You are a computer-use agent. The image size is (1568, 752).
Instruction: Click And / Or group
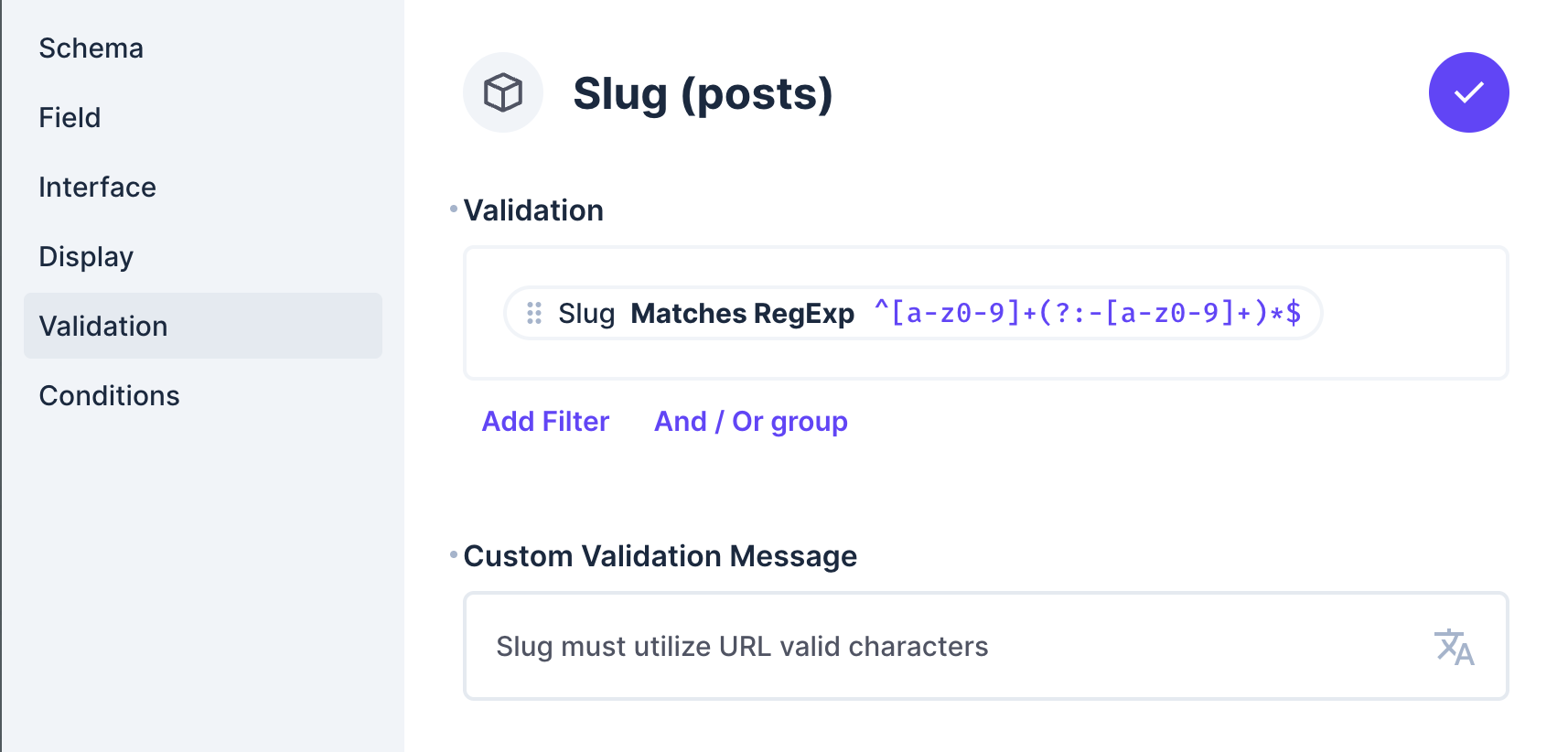click(750, 421)
